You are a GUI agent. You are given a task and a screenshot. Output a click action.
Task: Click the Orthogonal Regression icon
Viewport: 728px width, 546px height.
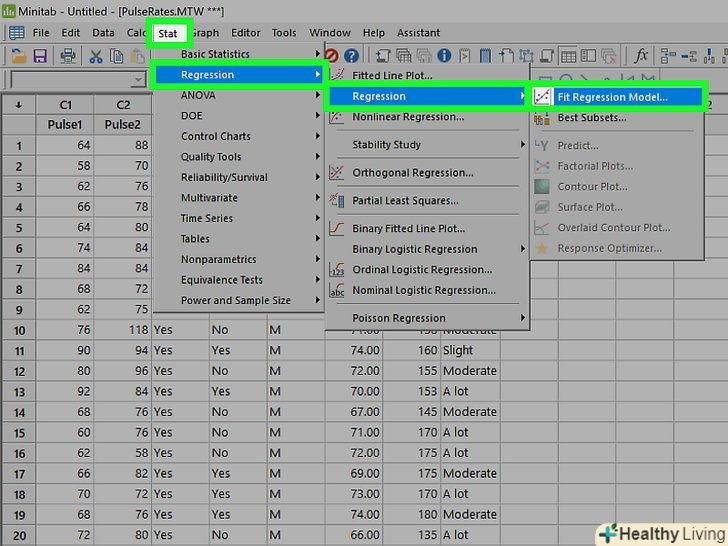337,173
